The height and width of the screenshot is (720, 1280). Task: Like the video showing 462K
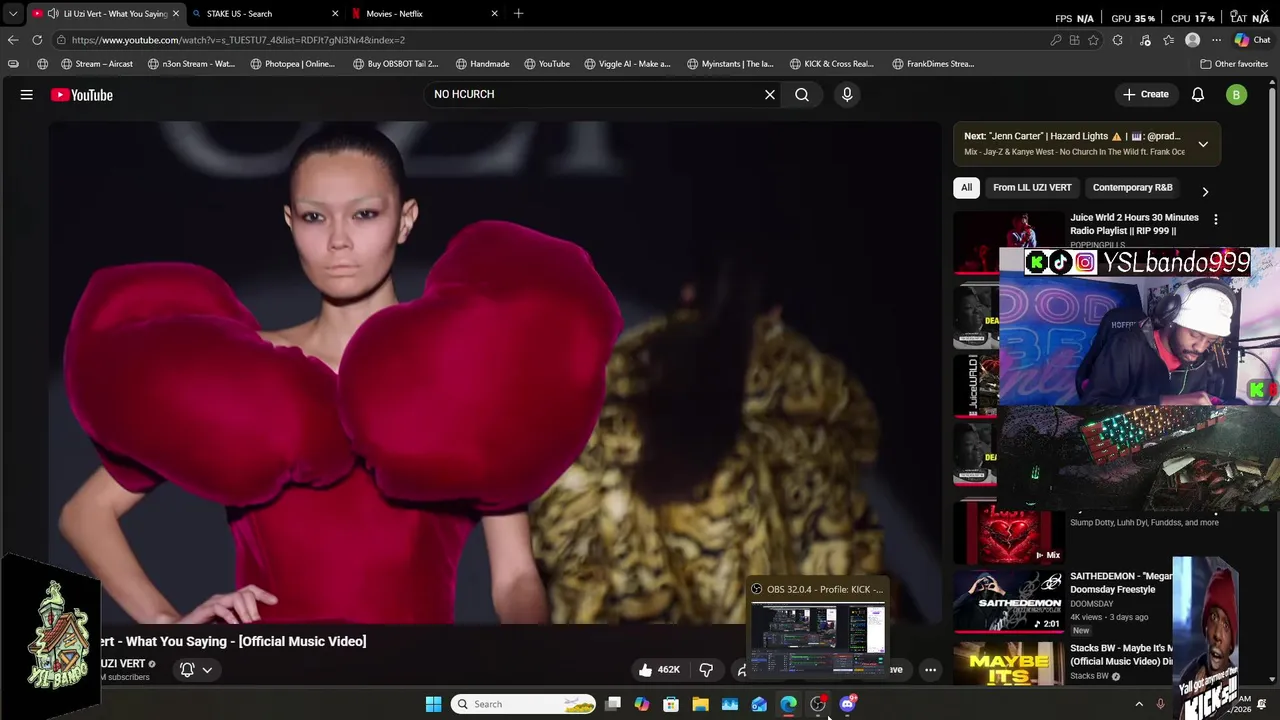(659, 669)
